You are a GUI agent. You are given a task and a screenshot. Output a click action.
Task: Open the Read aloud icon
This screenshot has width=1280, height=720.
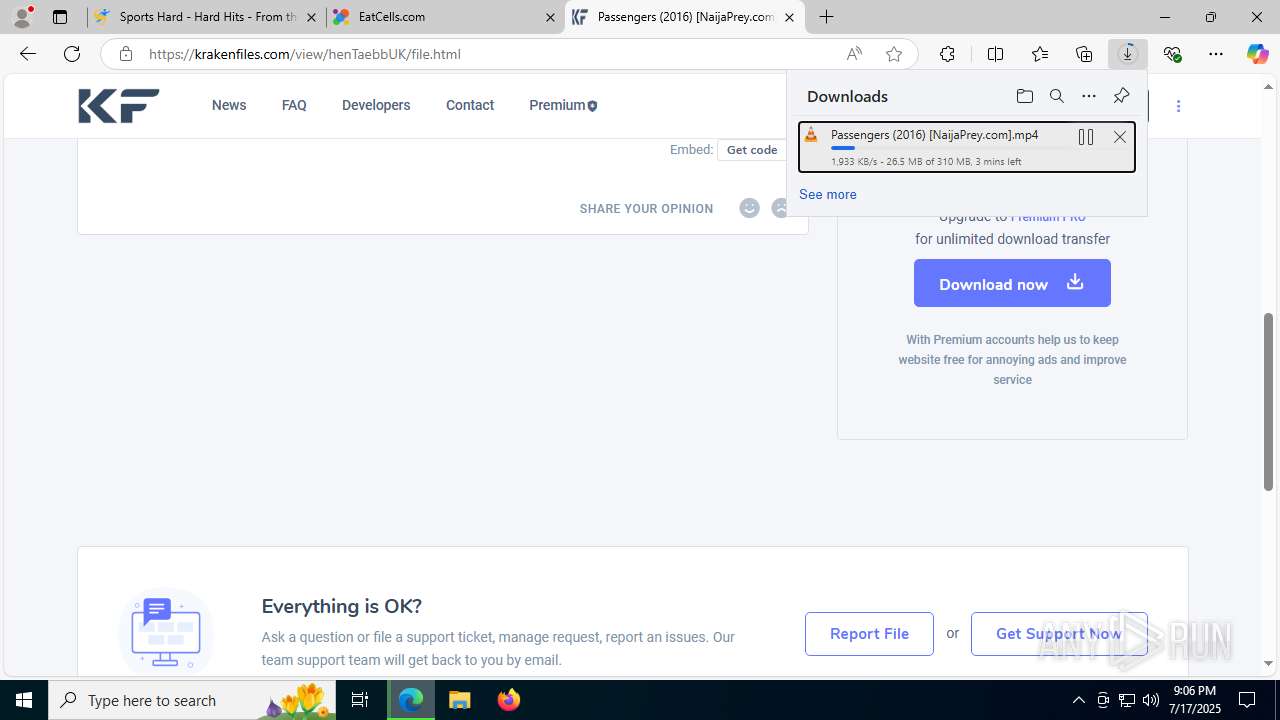(x=854, y=54)
